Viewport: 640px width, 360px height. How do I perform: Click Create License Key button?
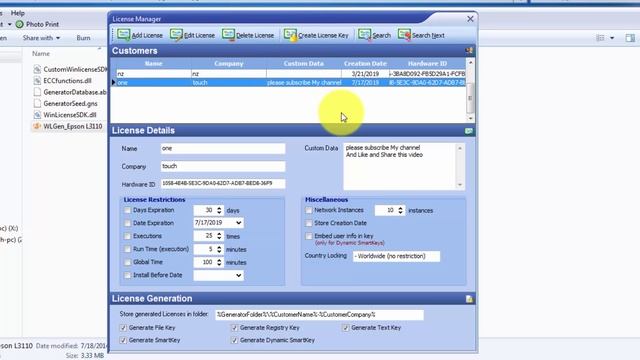point(316,35)
